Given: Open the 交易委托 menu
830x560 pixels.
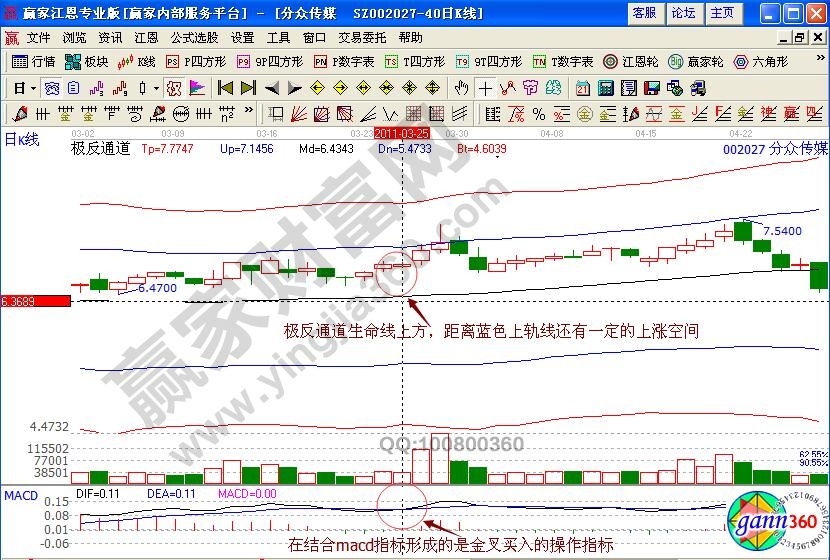Looking at the screenshot, I should [362, 38].
